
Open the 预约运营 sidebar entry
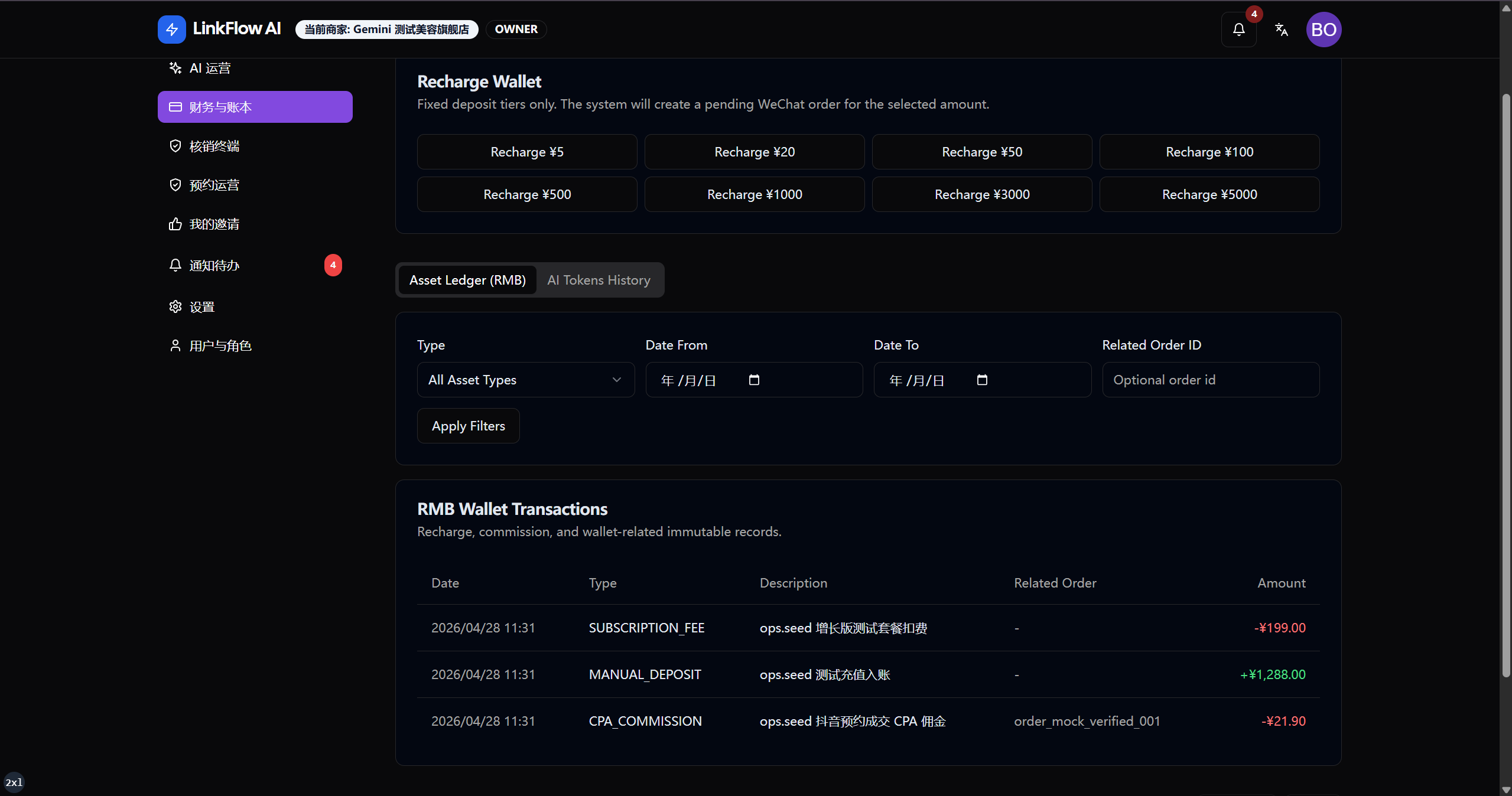255,185
